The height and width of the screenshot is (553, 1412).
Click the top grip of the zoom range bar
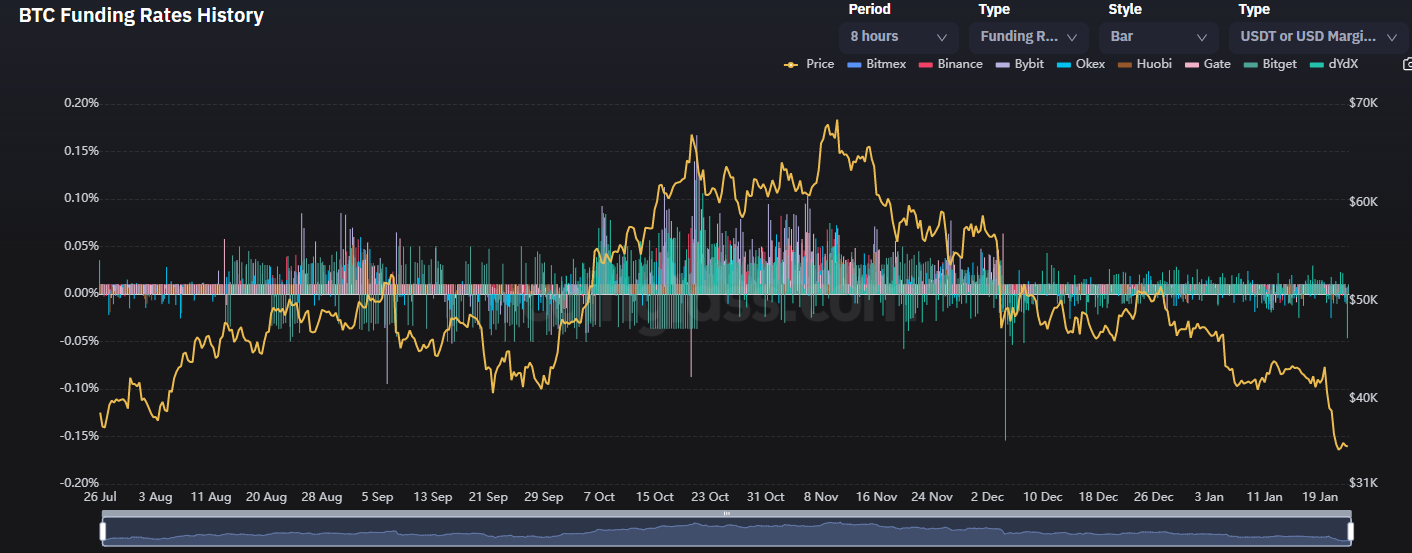pyautogui.click(x=726, y=514)
